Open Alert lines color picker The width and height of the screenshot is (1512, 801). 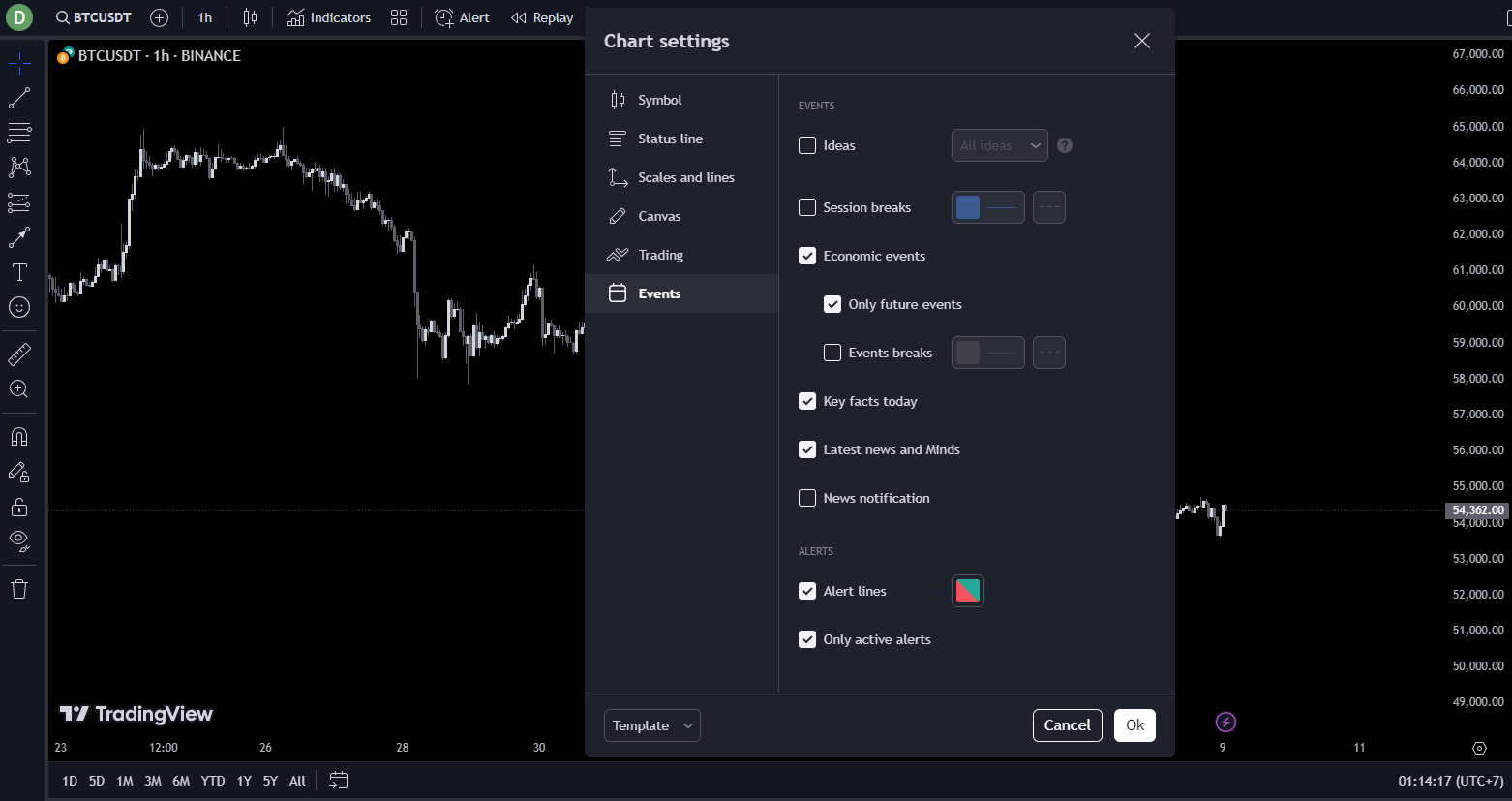[968, 591]
